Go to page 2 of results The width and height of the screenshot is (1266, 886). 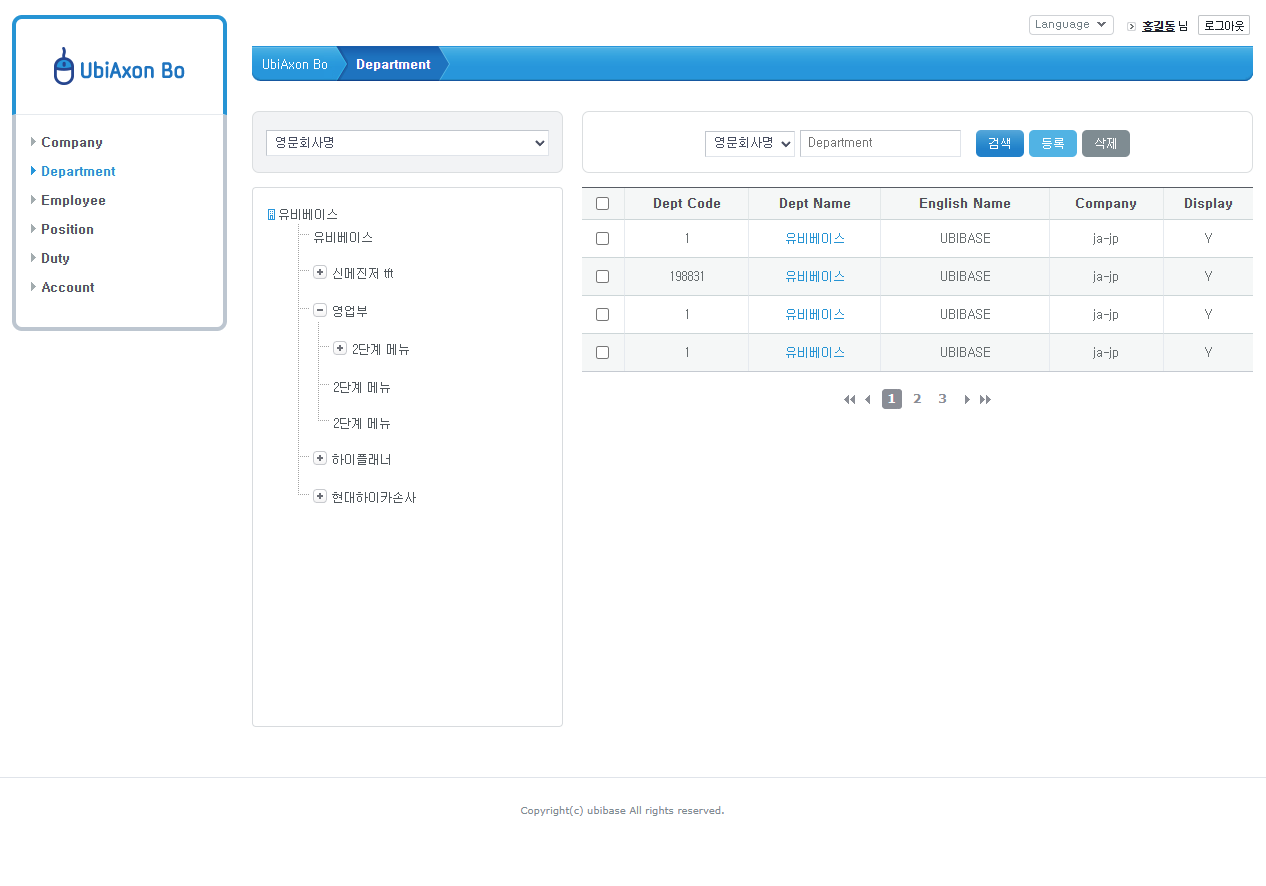pyautogui.click(x=917, y=400)
